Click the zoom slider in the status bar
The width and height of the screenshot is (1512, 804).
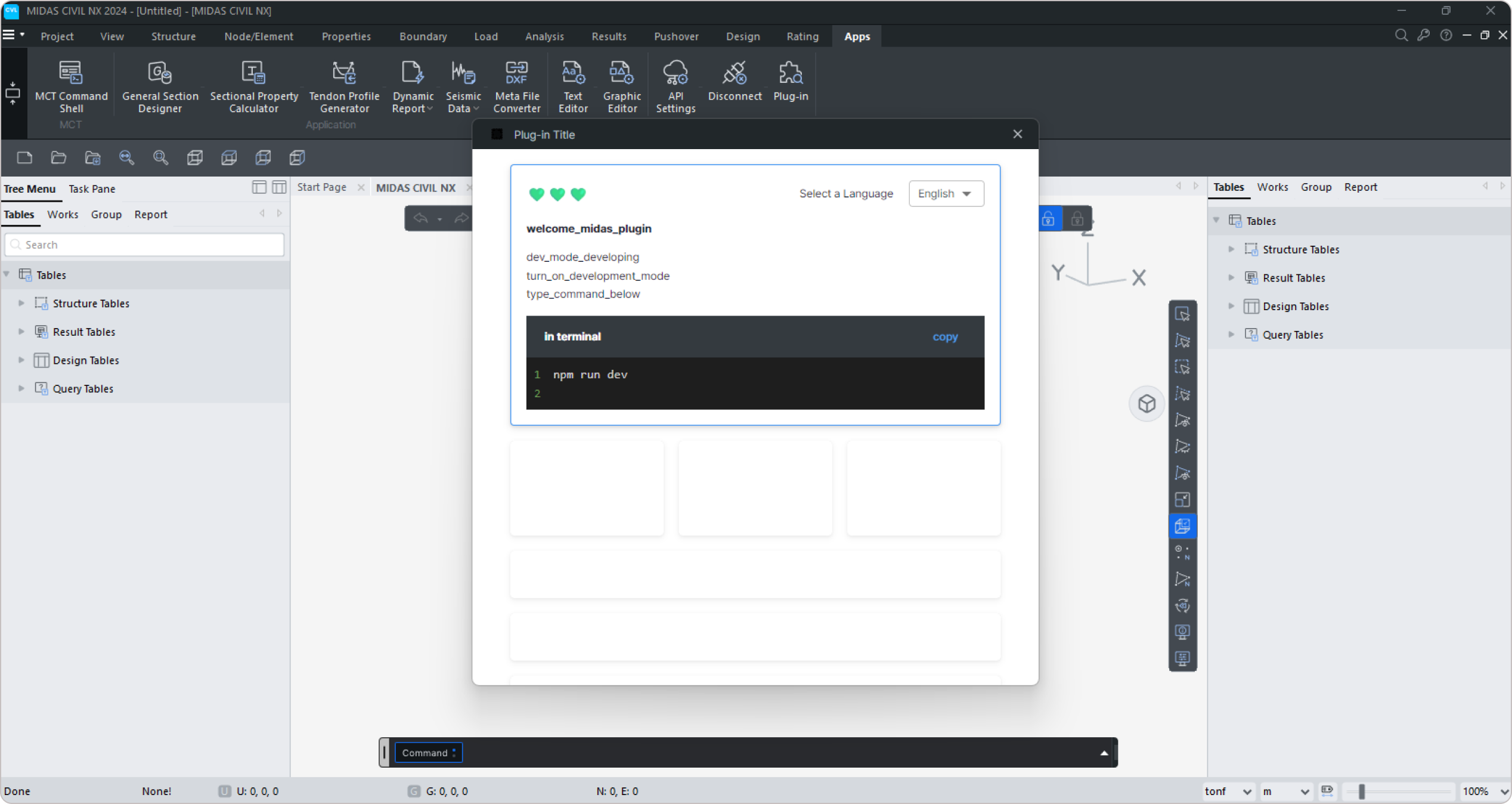pyautogui.click(x=1362, y=791)
